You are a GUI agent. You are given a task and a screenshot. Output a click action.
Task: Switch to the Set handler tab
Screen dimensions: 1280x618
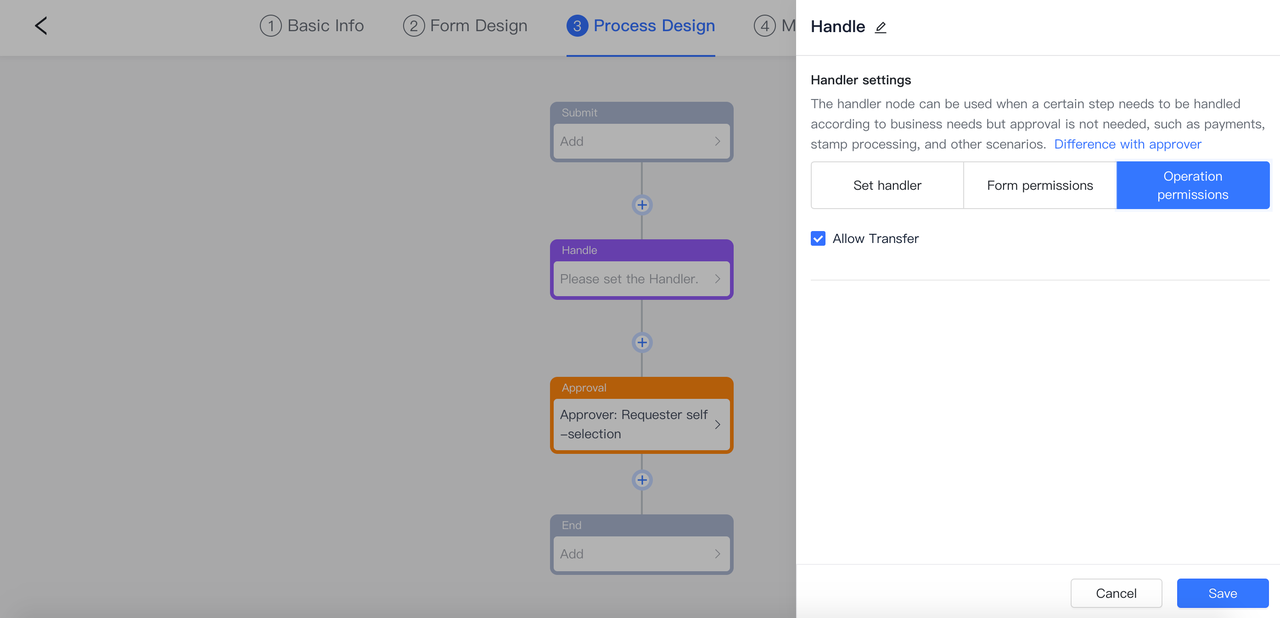[x=887, y=185]
